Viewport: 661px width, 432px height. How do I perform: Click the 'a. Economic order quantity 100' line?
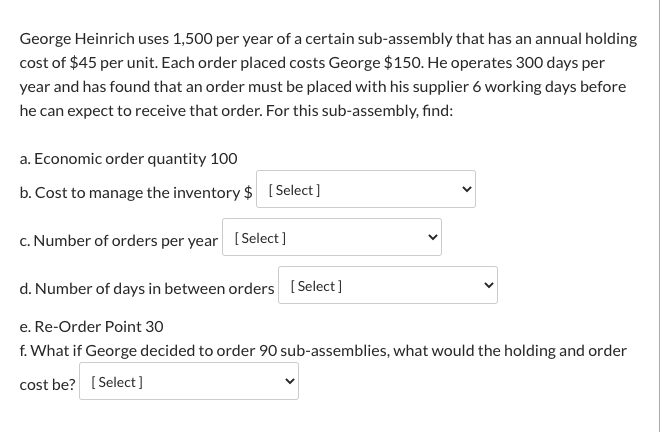(x=129, y=159)
